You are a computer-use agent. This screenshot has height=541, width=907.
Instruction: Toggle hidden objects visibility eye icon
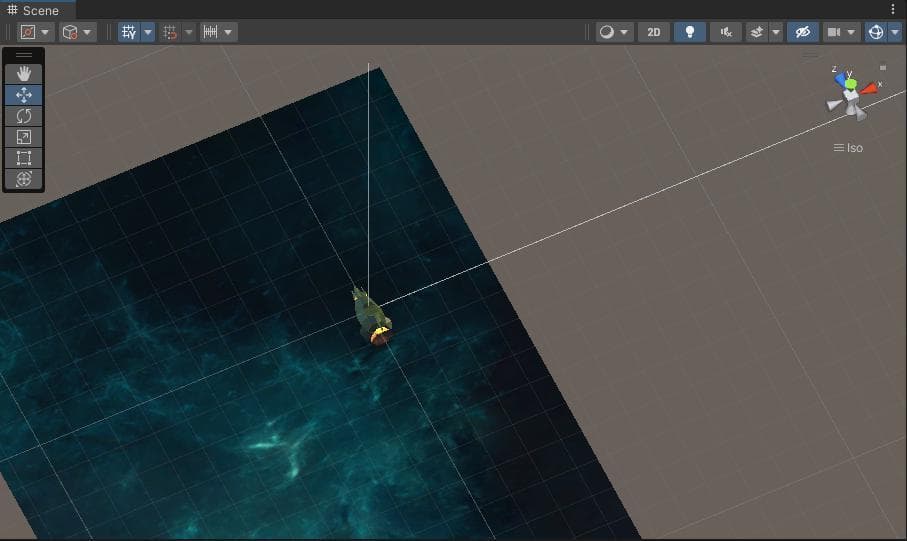click(x=803, y=32)
